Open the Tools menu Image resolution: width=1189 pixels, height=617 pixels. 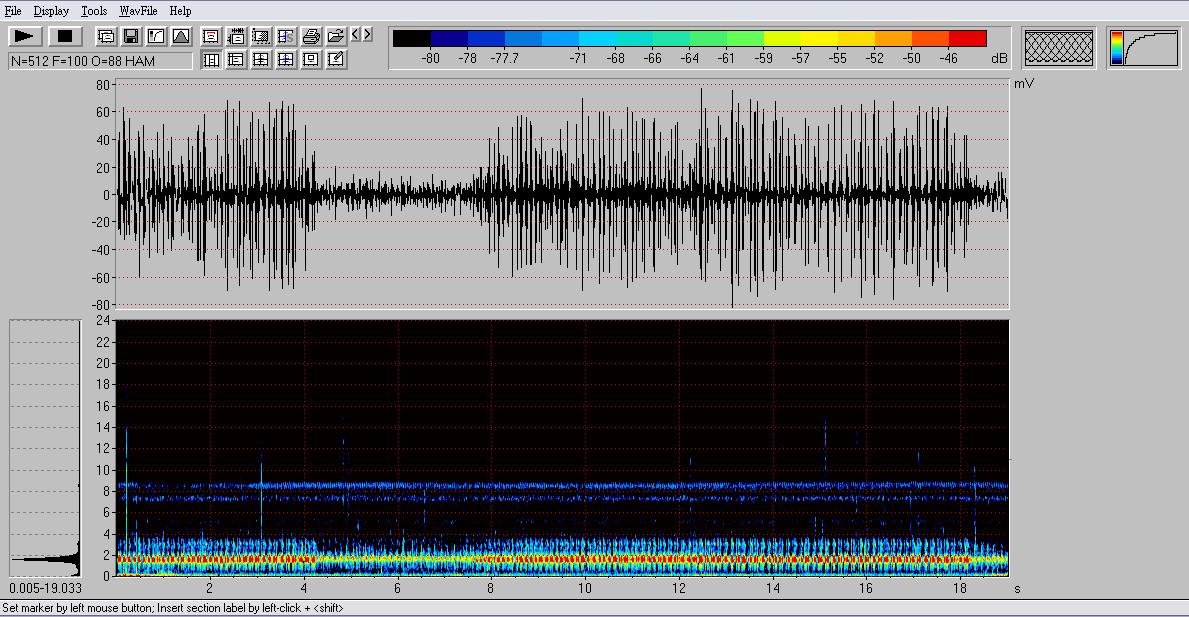[x=94, y=11]
